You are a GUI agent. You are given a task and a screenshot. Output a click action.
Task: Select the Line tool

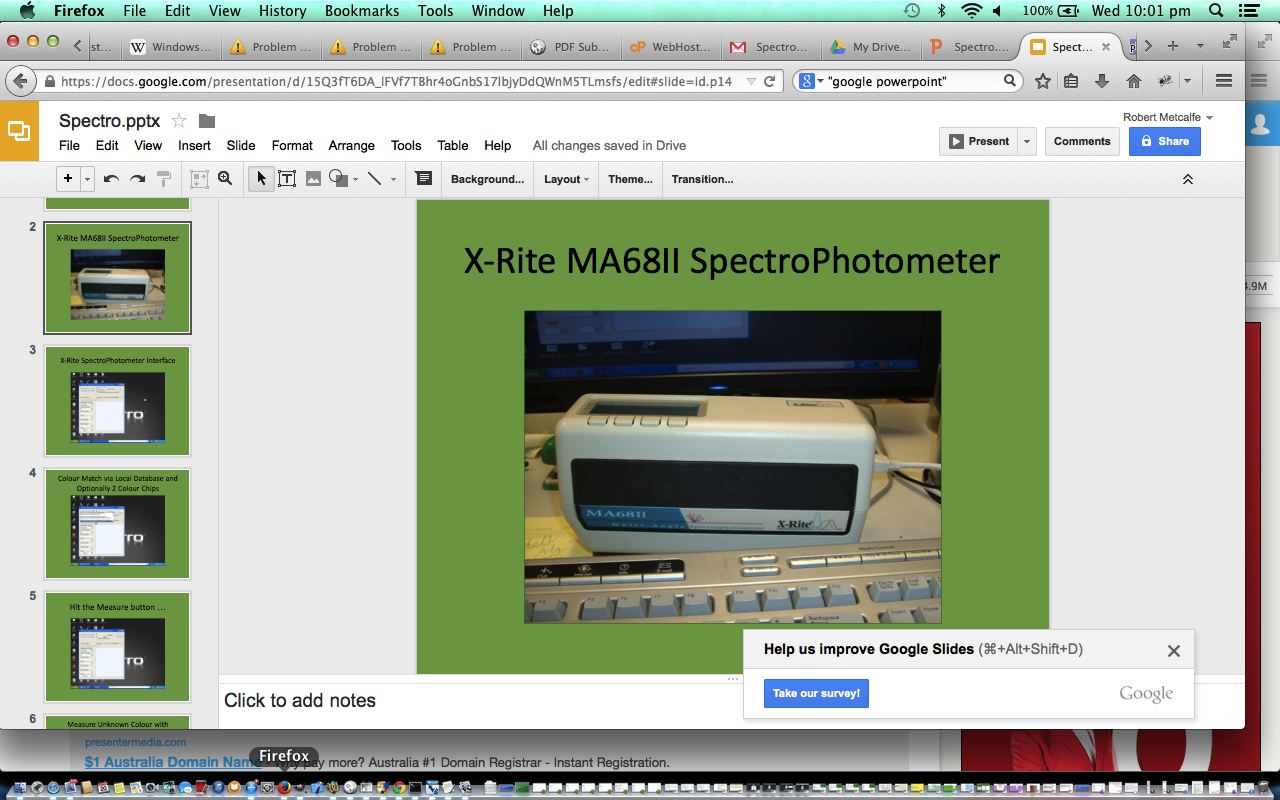(x=374, y=179)
